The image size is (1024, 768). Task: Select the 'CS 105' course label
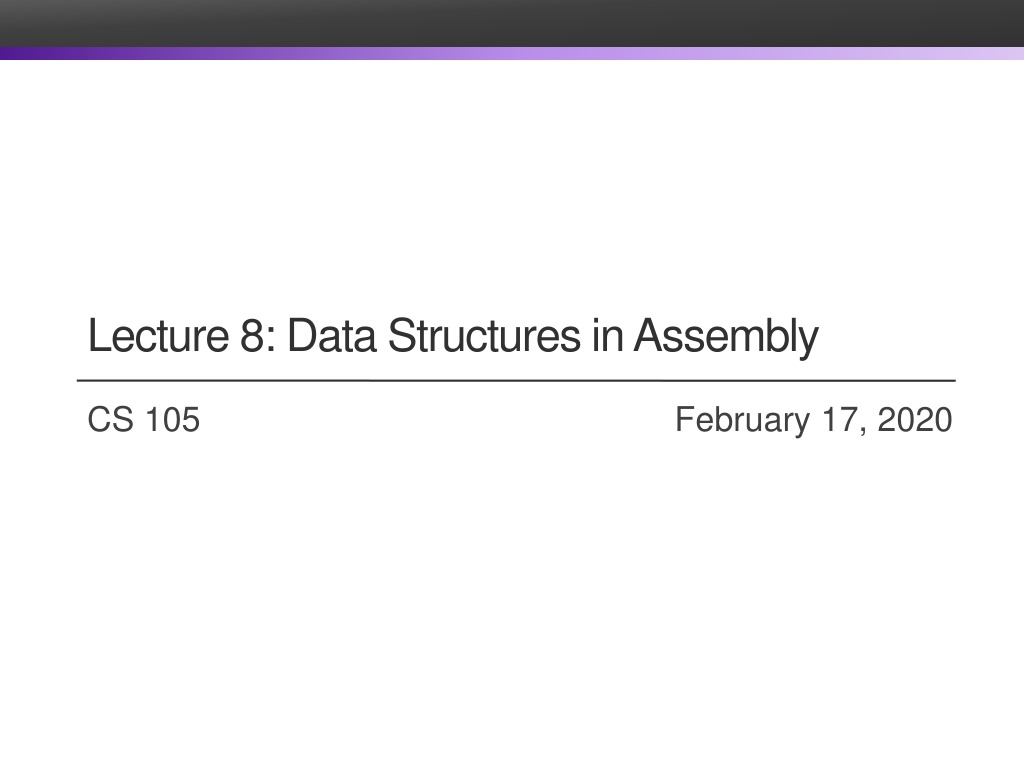[144, 419]
